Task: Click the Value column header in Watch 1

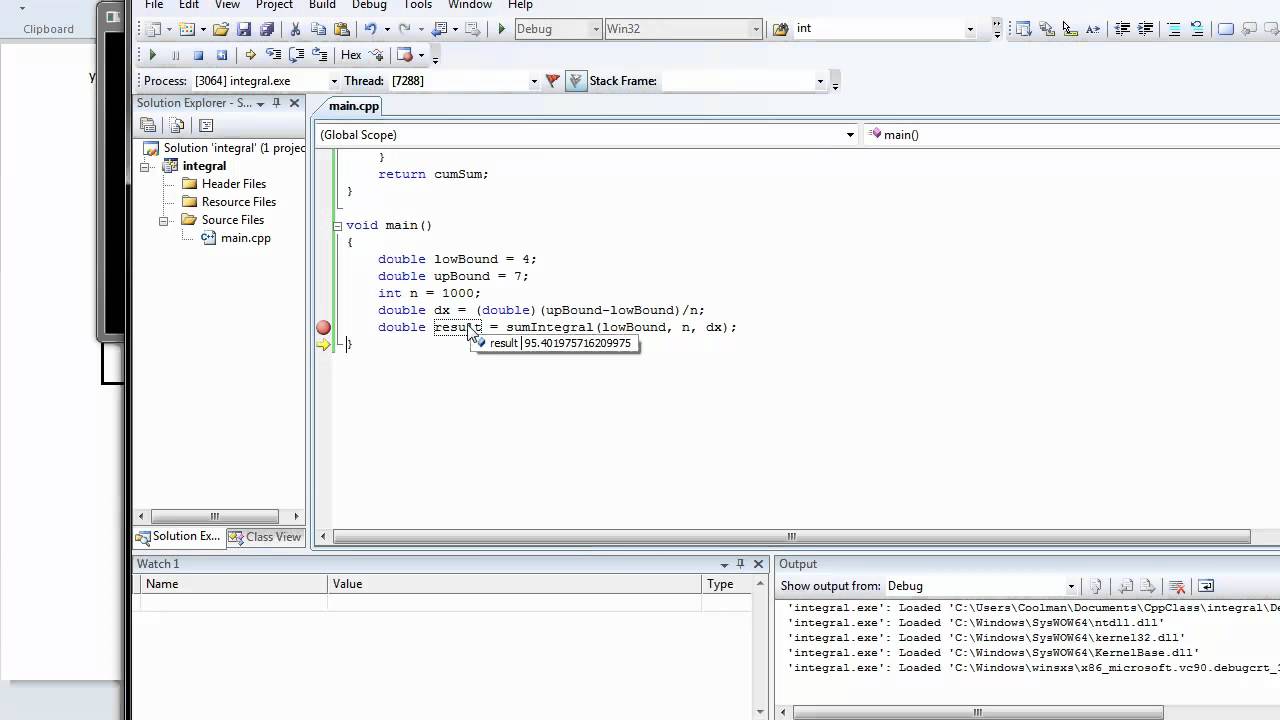Action: click(x=515, y=584)
